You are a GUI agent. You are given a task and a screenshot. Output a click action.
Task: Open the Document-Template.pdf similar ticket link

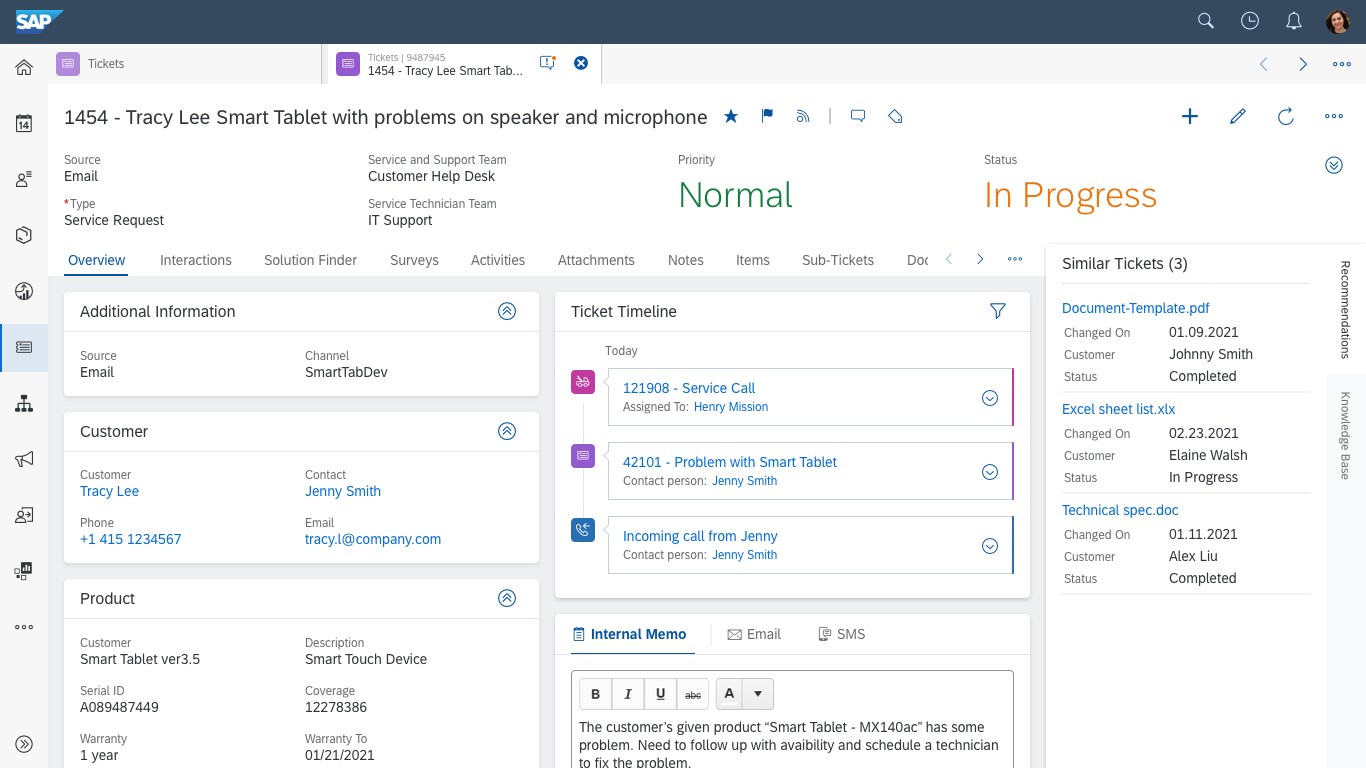point(1135,308)
